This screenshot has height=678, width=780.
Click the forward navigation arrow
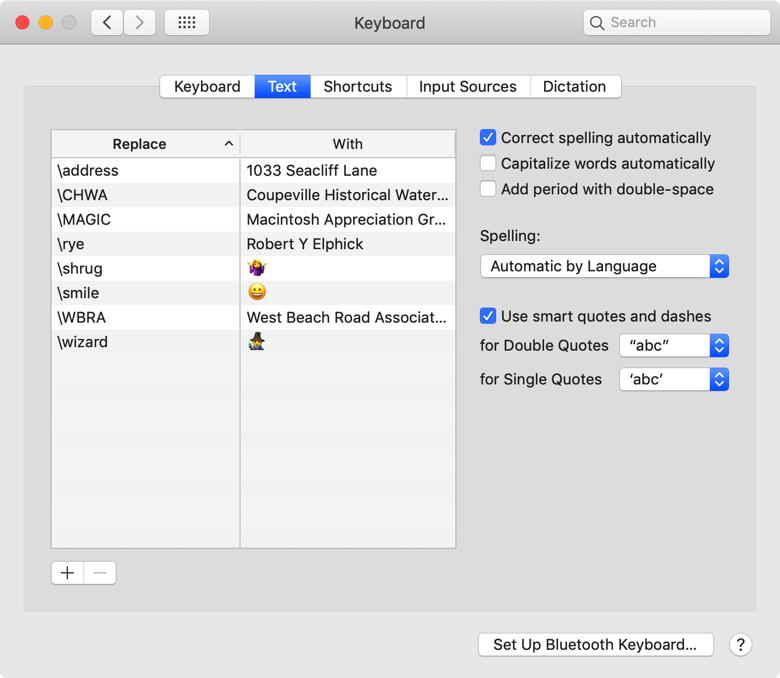[139, 22]
